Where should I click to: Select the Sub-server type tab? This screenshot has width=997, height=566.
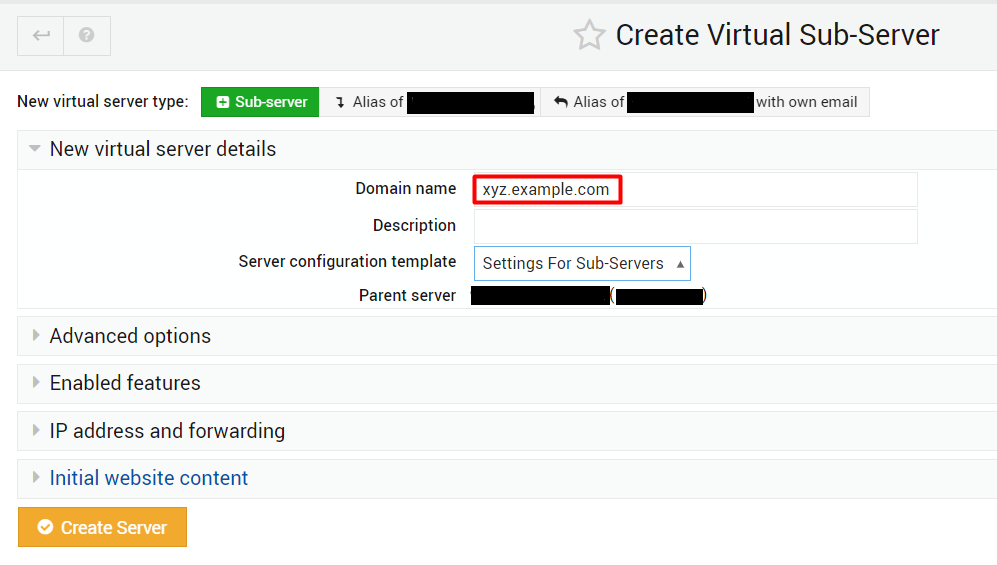tap(260, 102)
